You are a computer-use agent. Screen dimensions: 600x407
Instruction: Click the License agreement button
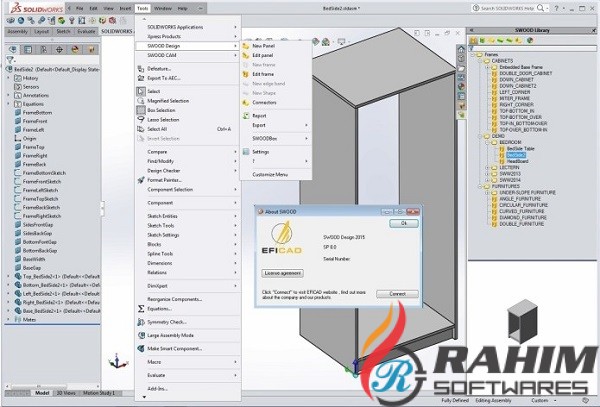tap(283, 273)
